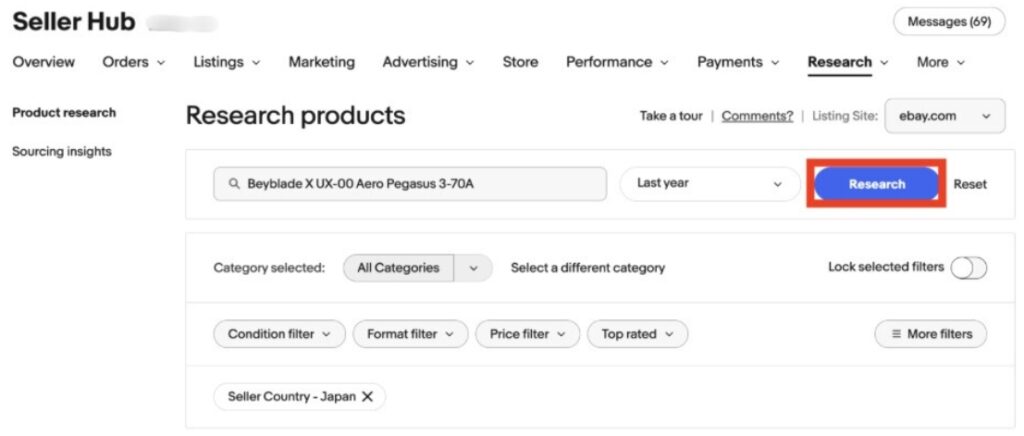Click the Comments? link
The width and height of the screenshot is (1024, 436).
tap(757, 116)
